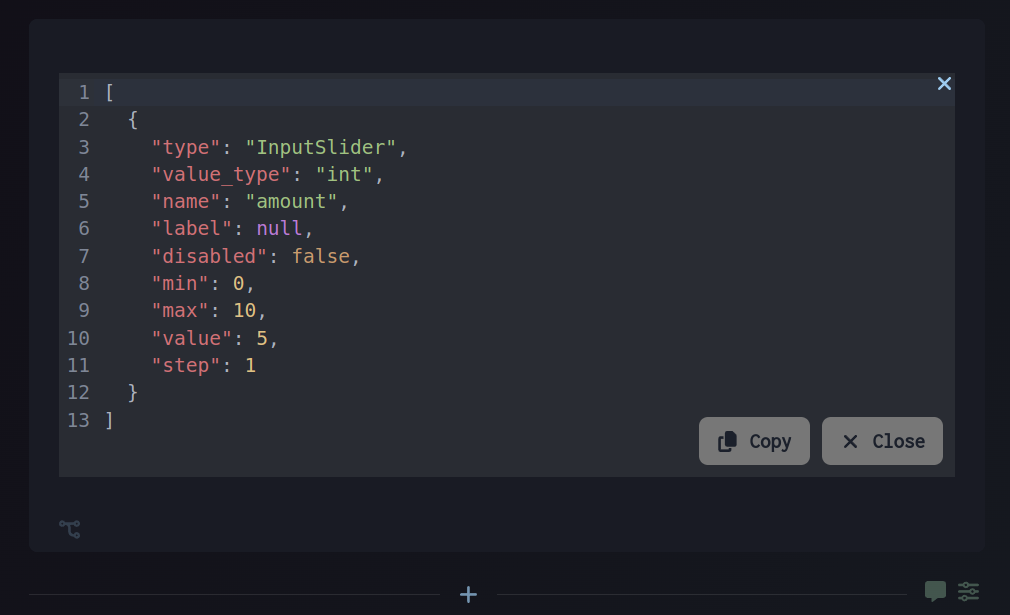Click the opening brace on line 2
1010x615 pixels.
(133, 120)
